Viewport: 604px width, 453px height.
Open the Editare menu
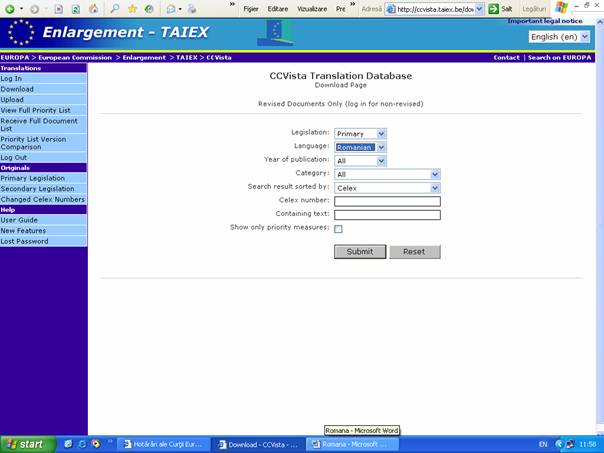click(x=278, y=9)
